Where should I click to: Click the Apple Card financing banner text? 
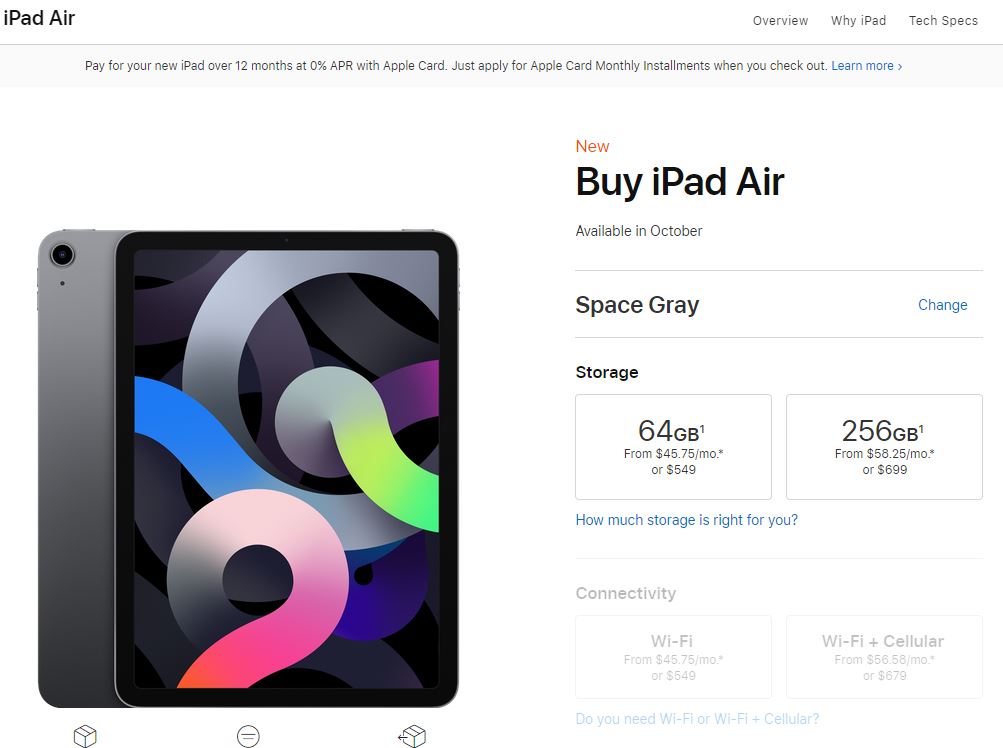pos(456,66)
